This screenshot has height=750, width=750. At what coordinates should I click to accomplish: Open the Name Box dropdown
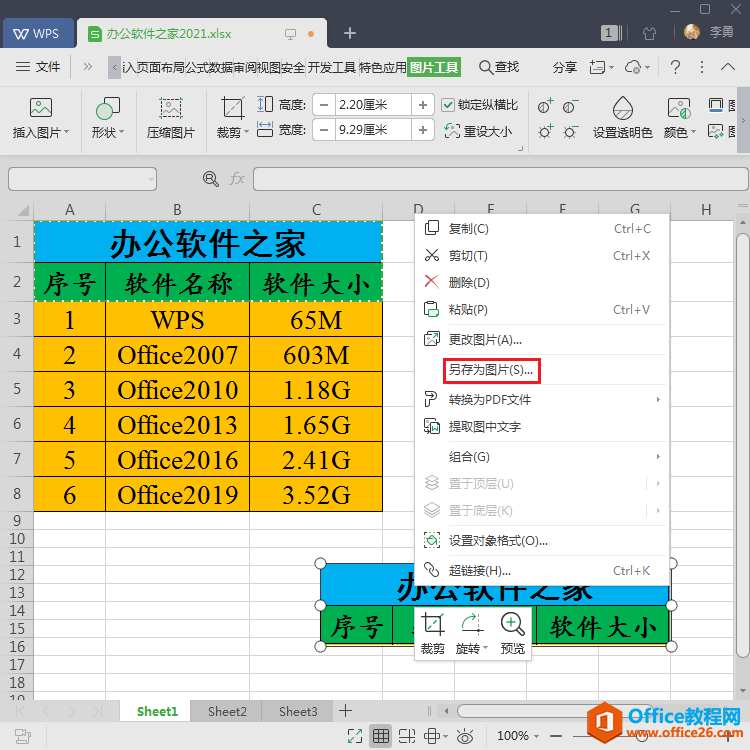(151, 179)
